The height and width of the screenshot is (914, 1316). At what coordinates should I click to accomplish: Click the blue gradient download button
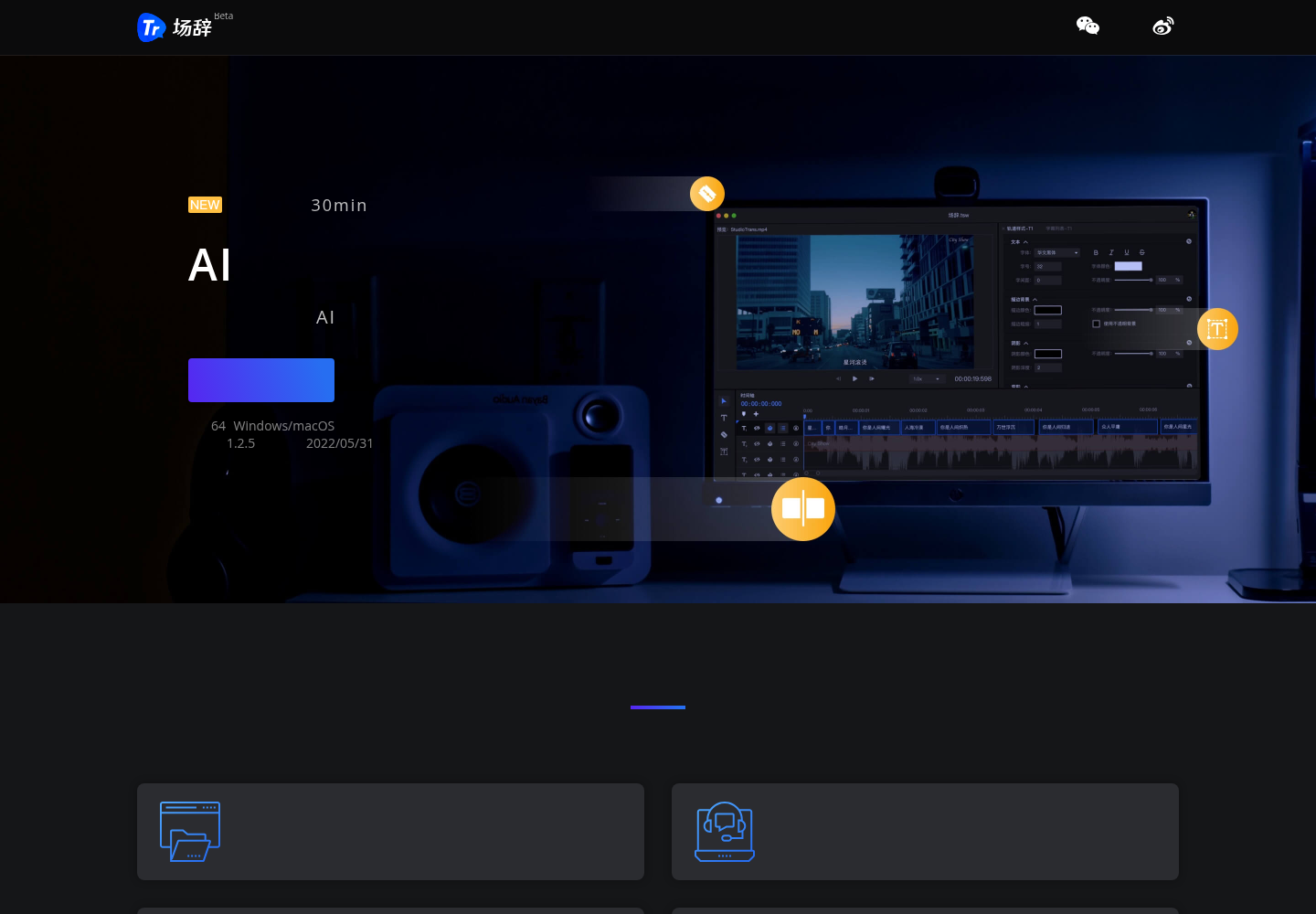261,380
